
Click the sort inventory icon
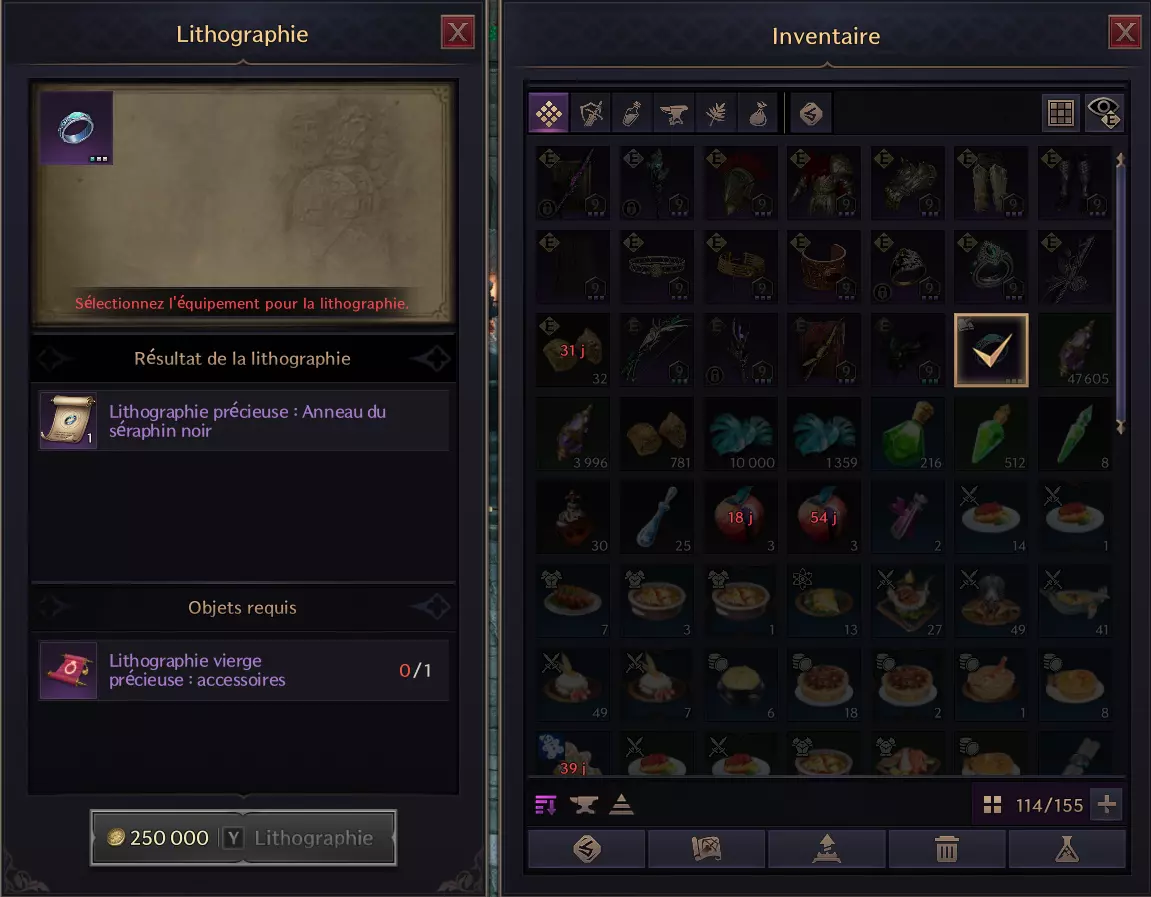pyautogui.click(x=545, y=805)
